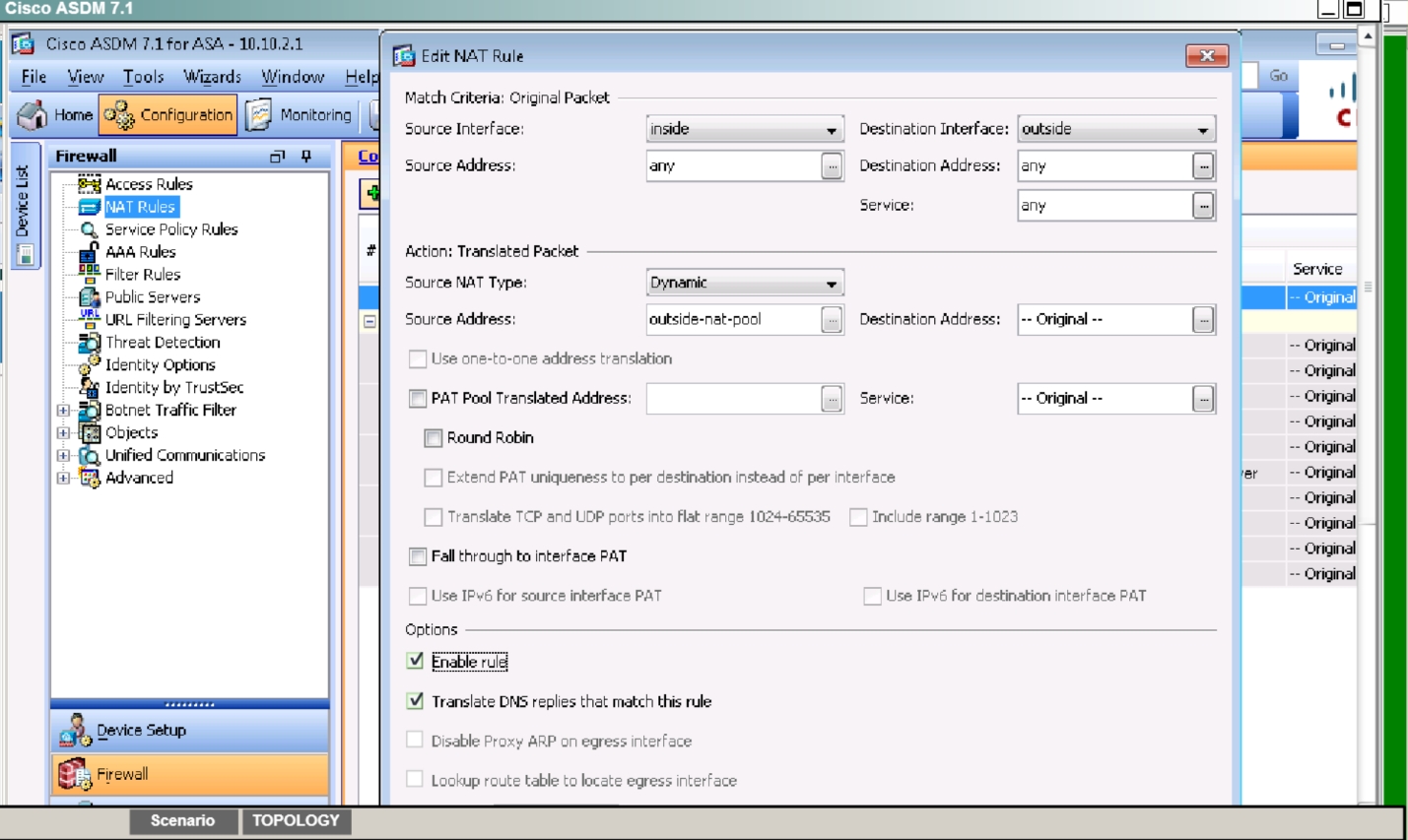Uncheck the Enable rule checkbox

(x=416, y=661)
